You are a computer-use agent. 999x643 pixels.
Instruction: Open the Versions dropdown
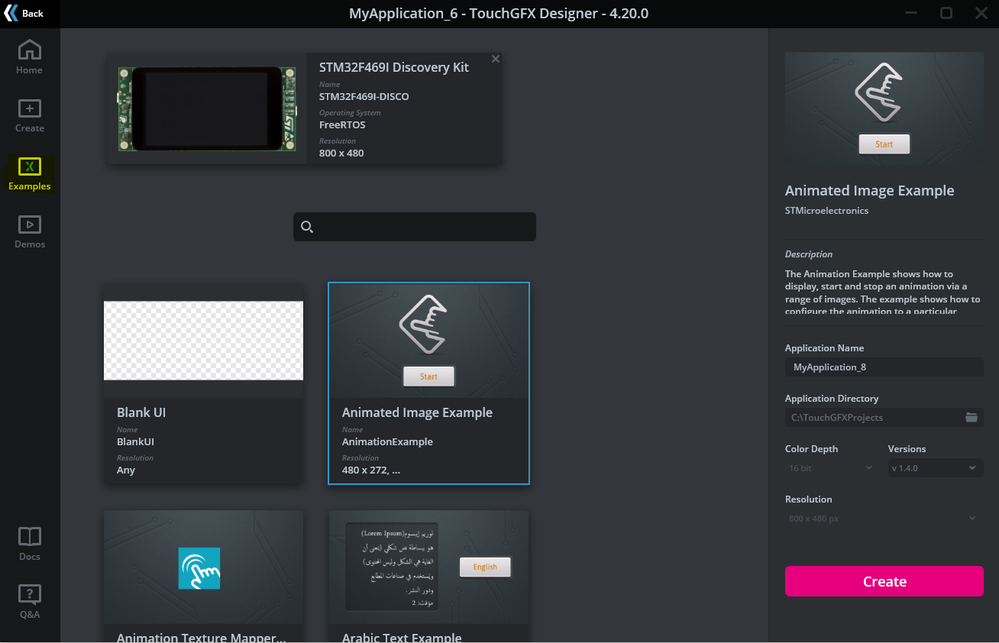click(x=935, y=468)
